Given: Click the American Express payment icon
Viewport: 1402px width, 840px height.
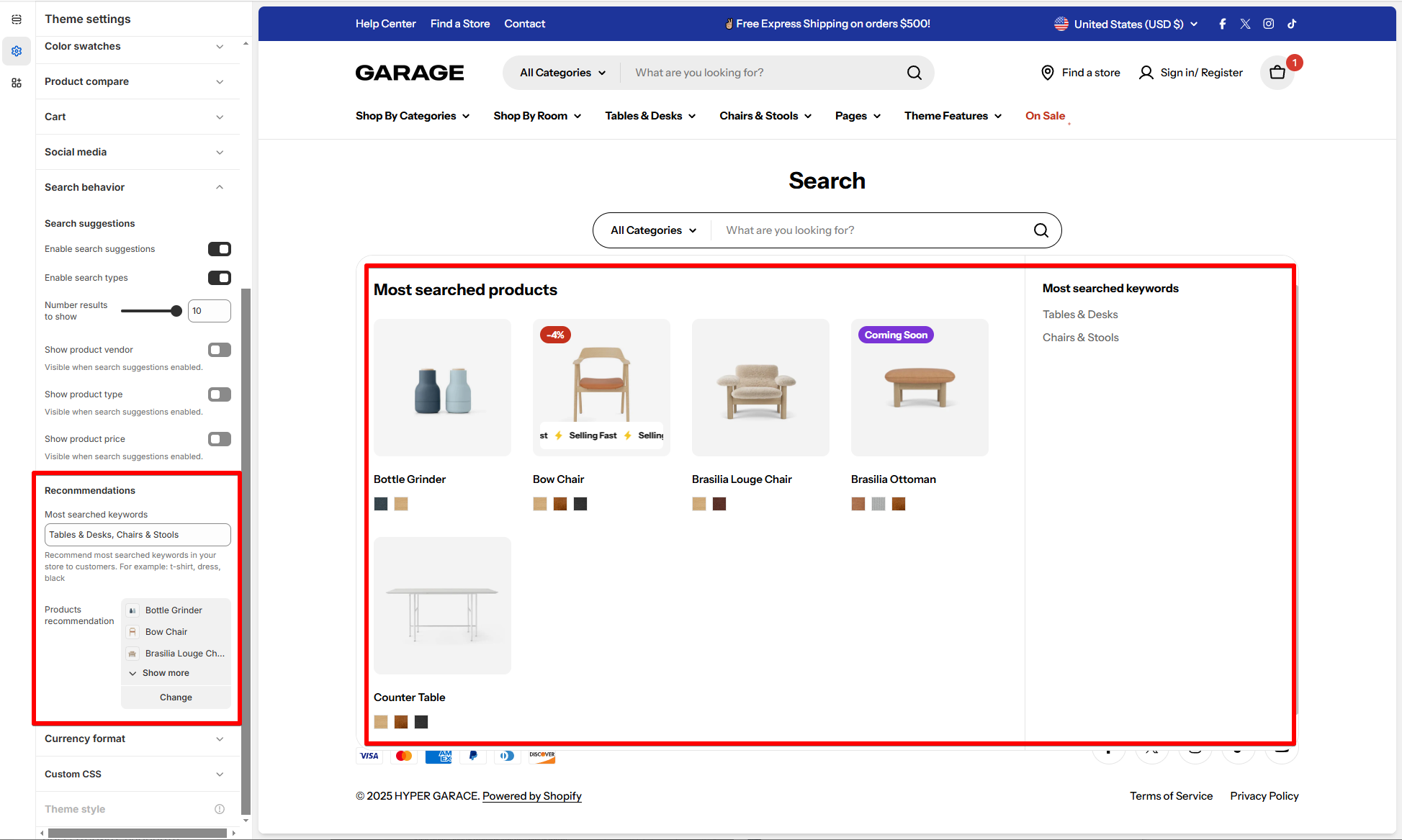Looking at the screenshot, I should (438, 756).
